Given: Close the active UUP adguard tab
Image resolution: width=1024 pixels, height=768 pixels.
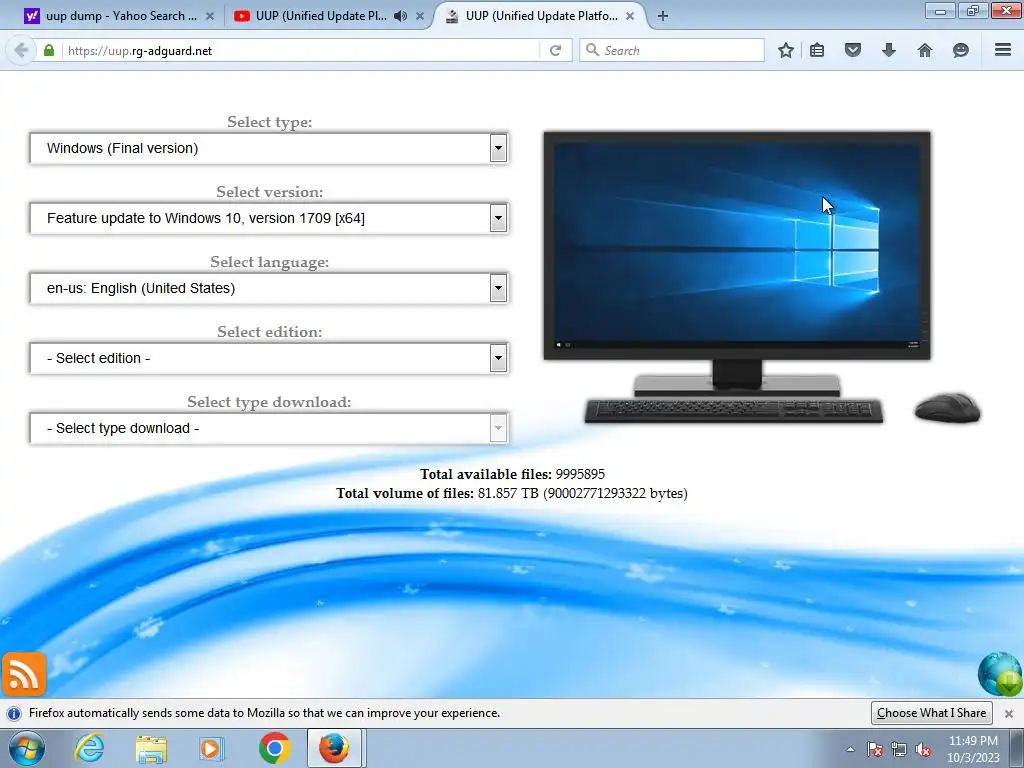Looking at the screenshot, I should (630, 16).
